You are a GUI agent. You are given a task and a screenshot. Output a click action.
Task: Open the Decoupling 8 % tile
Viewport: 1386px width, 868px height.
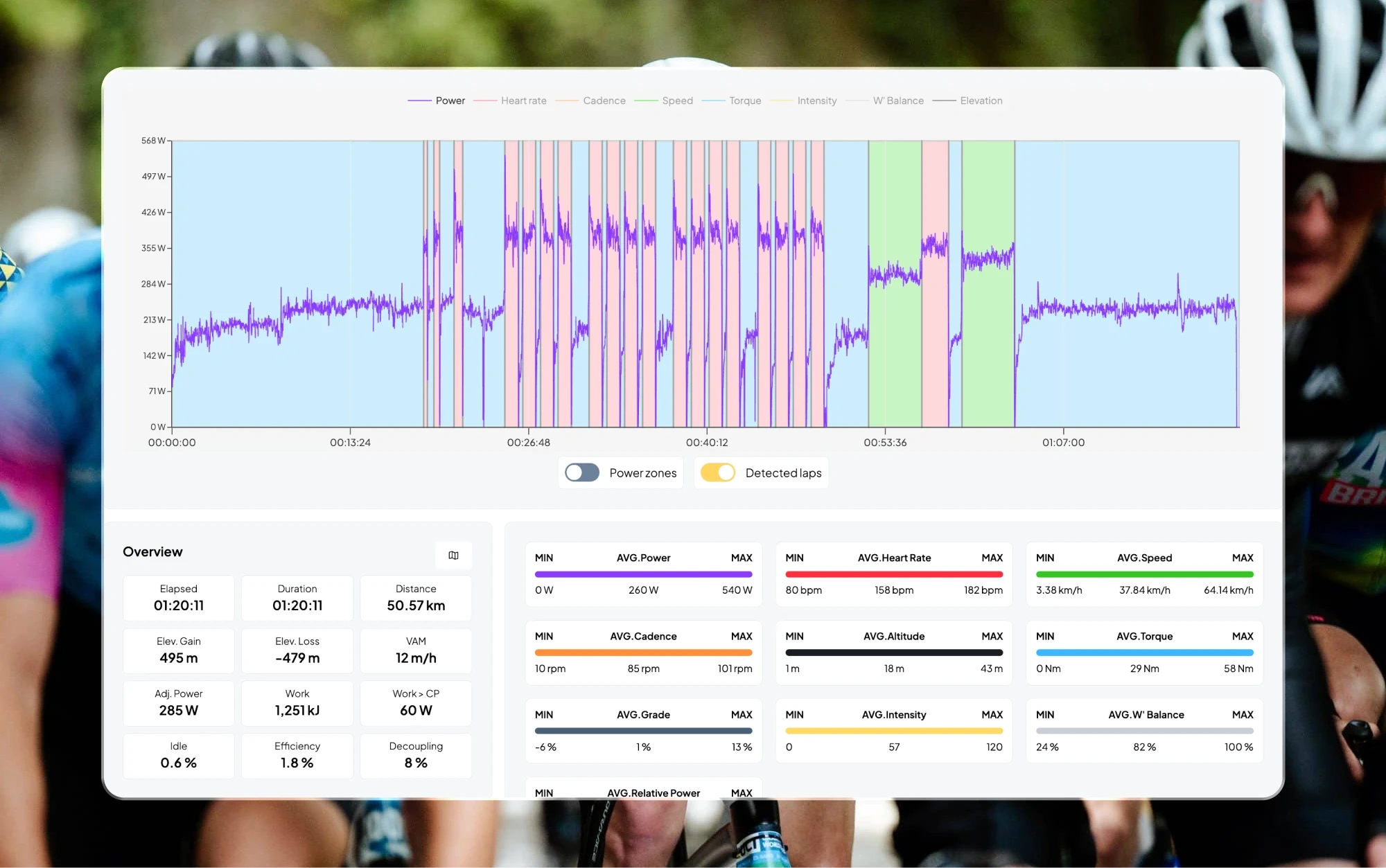pyautogui.click(x=416, y=755)
